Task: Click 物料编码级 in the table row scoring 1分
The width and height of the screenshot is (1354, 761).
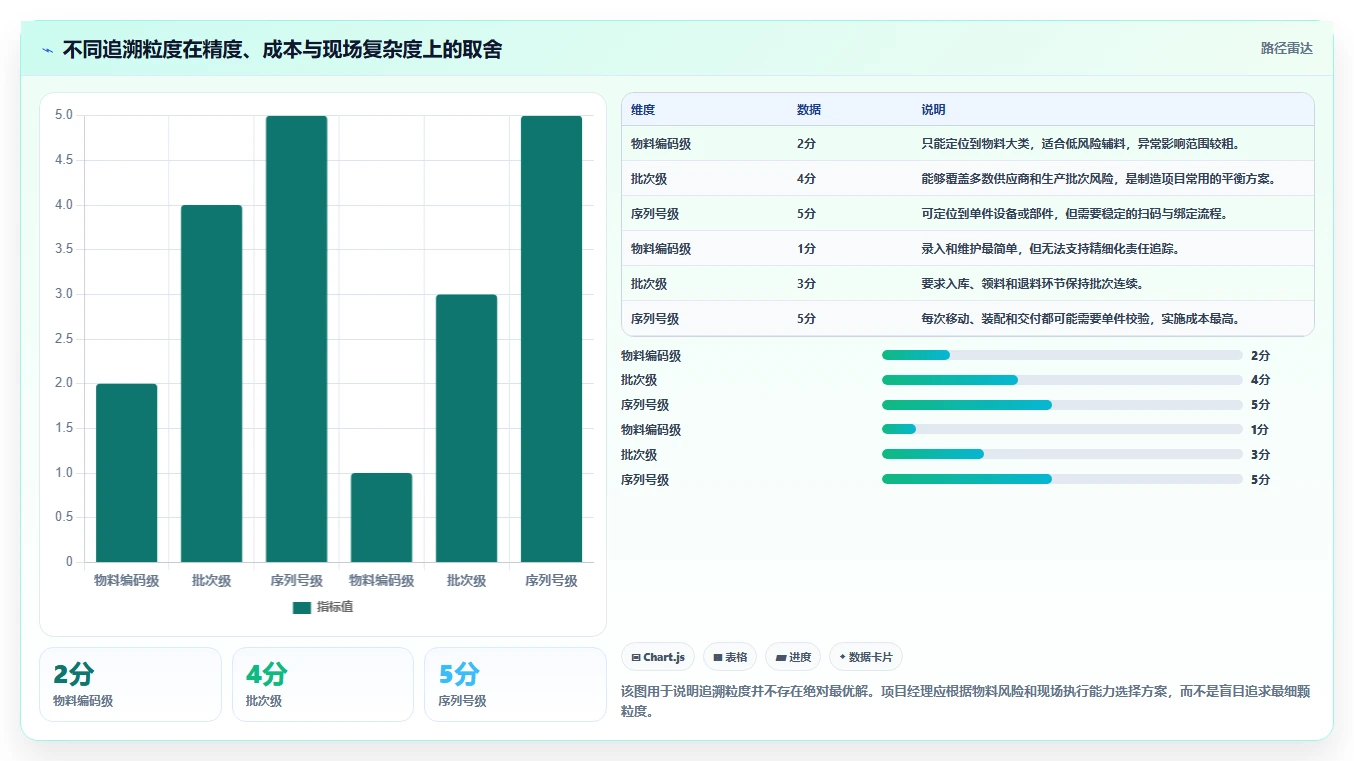Action: tap(661, 249)
